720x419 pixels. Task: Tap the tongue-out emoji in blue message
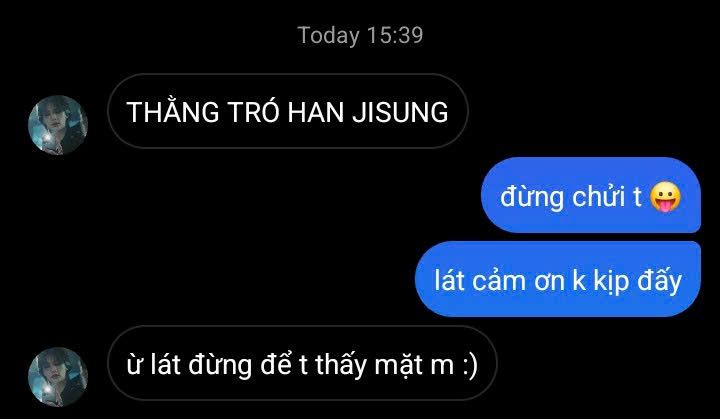665,197
